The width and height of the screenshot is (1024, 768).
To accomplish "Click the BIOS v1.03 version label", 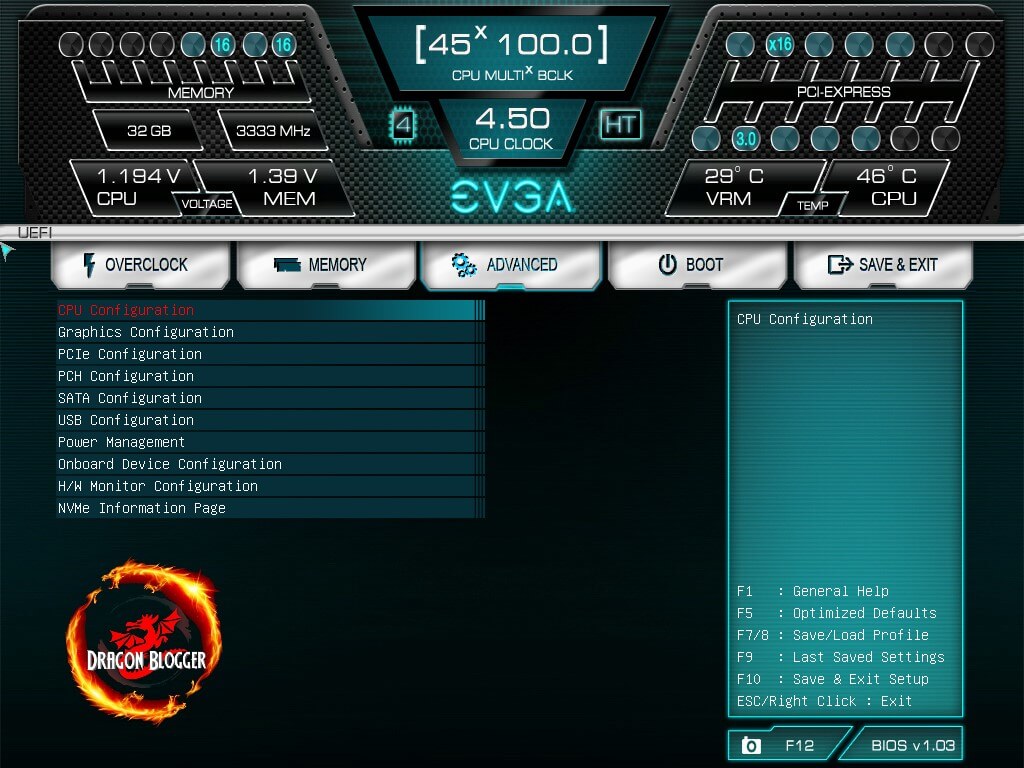I will (x=912, y=745).
